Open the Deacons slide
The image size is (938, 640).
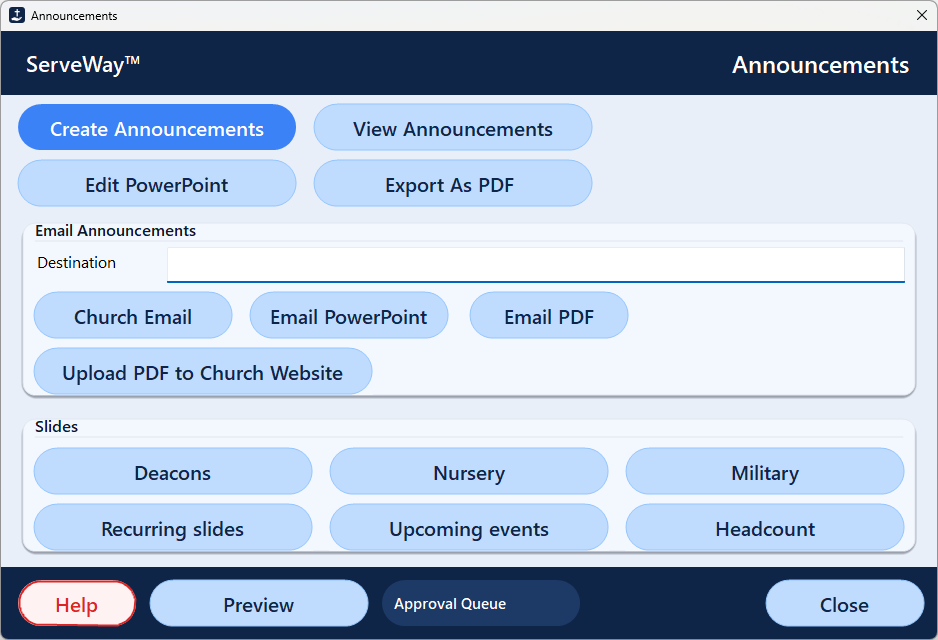(173, 471)
